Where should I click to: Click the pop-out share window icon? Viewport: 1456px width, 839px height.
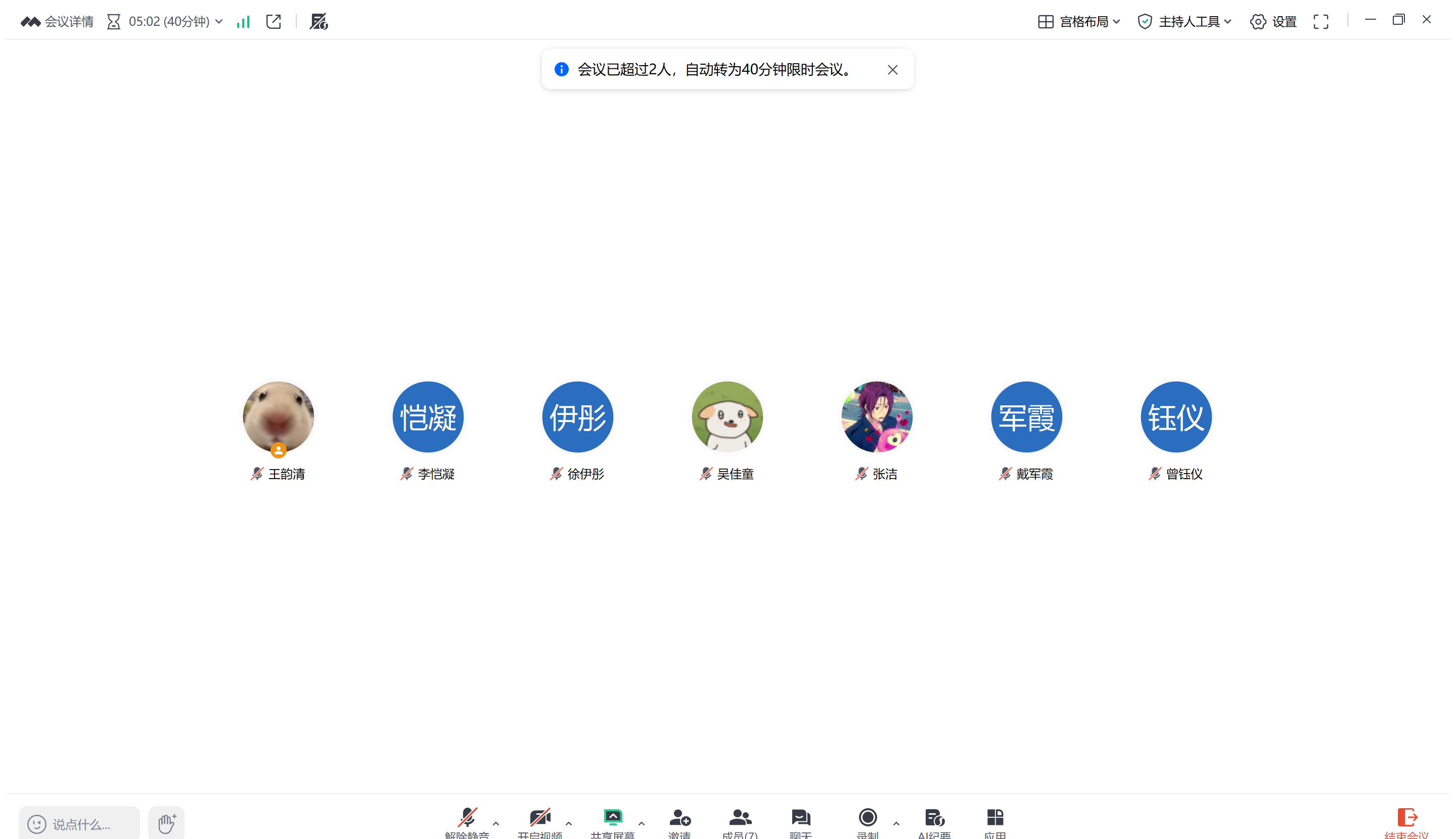[274, 22]
